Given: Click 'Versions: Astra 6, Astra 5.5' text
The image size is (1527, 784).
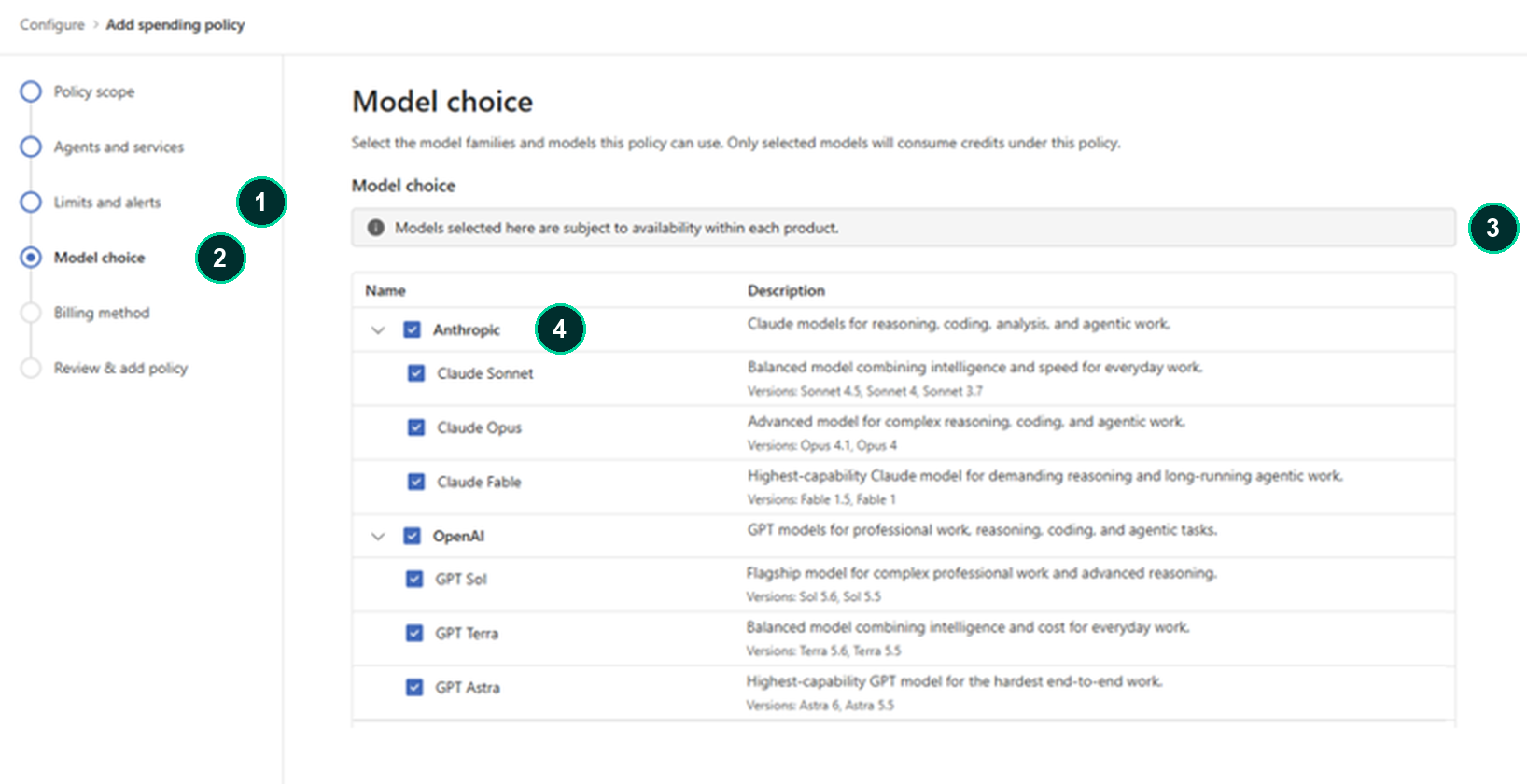Looking at the screenshot, I should tap(820, 705).
